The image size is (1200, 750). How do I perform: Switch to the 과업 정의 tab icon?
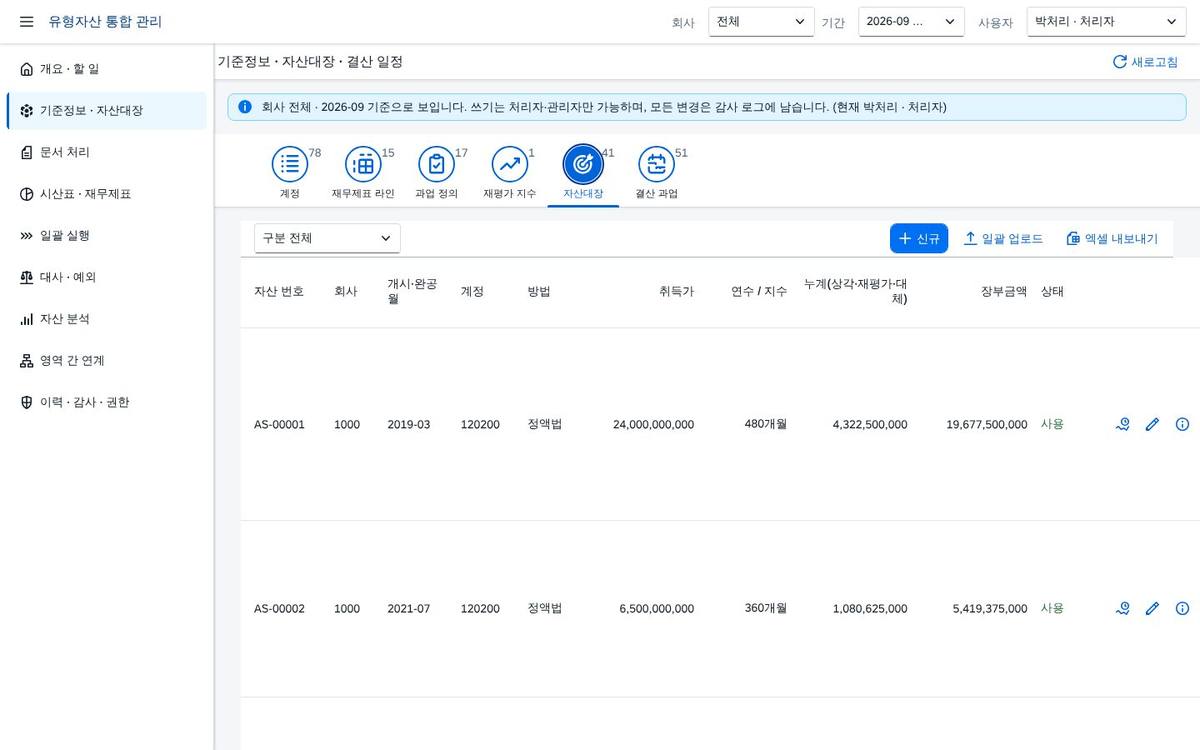pyautogui.click(x=436, y=164)
